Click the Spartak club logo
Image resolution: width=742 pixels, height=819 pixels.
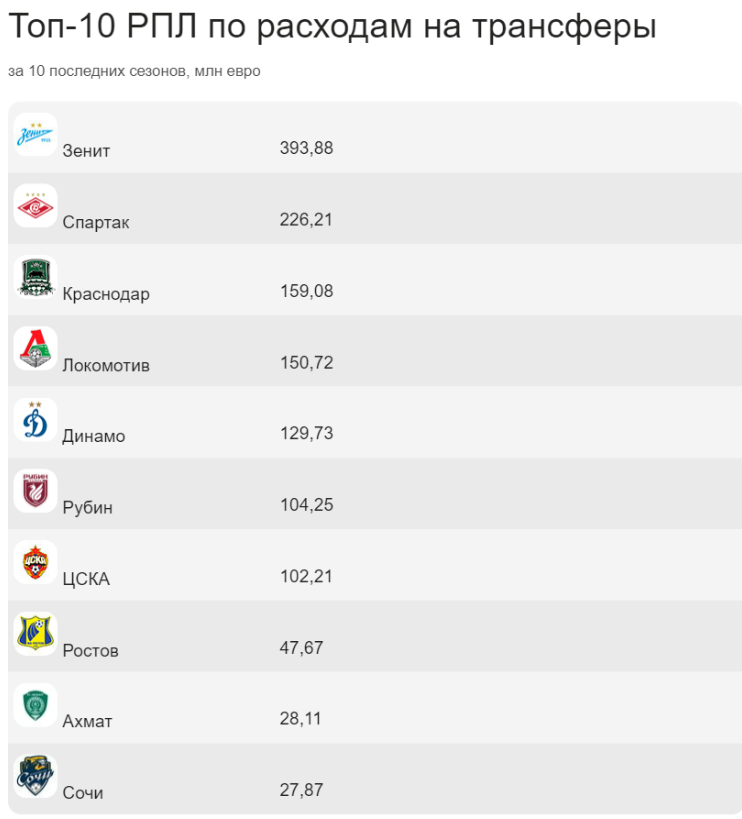(x=35, y=205)
